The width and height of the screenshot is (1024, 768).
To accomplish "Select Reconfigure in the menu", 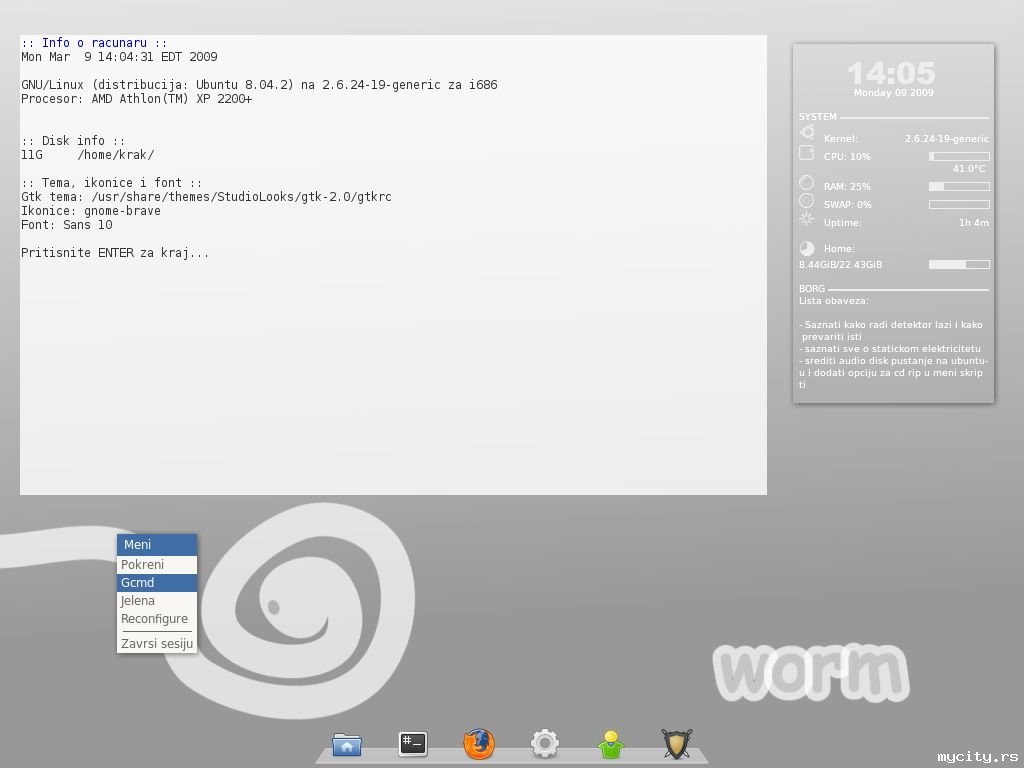I will coord(157,618).
